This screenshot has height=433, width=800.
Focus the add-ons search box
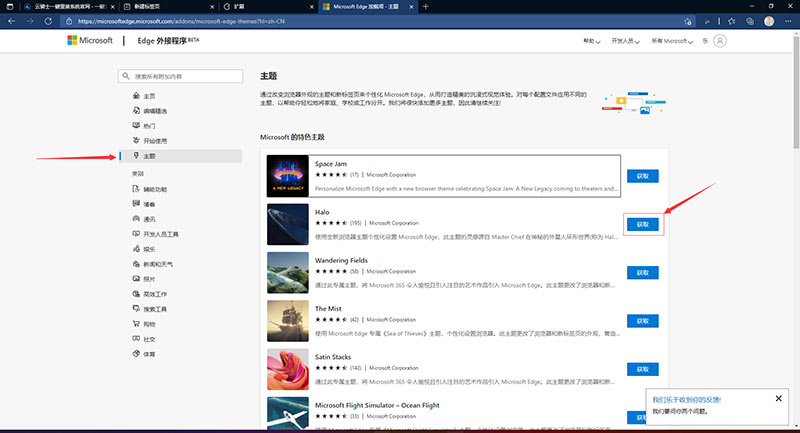click(x=180, y=76)
